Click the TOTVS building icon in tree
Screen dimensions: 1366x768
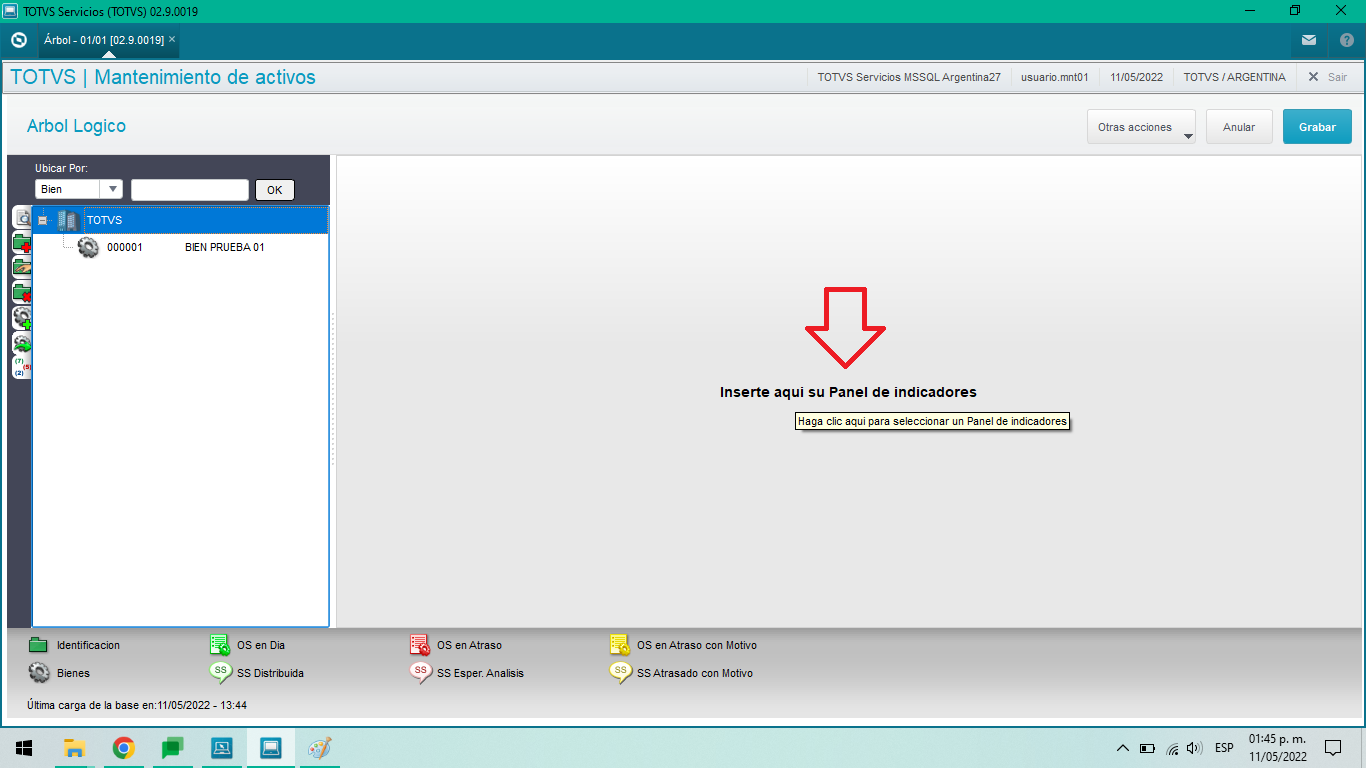(67, 220)
